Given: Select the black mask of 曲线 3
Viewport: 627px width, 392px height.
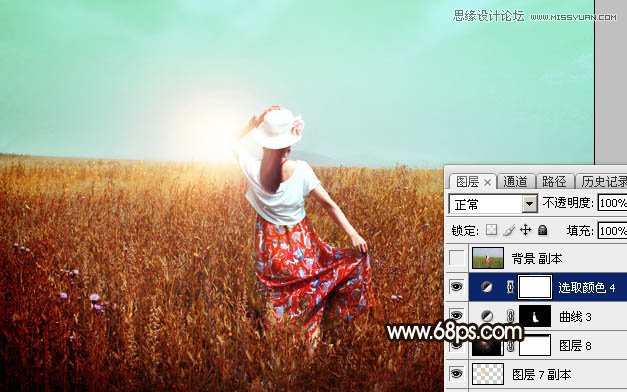Looking at the screenshot, I should tap(535, 316).
